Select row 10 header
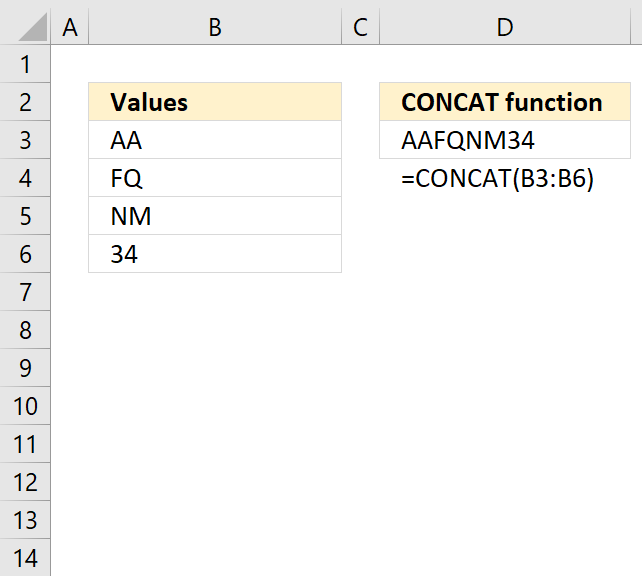642x576 pixels. [x=25, y=406]
